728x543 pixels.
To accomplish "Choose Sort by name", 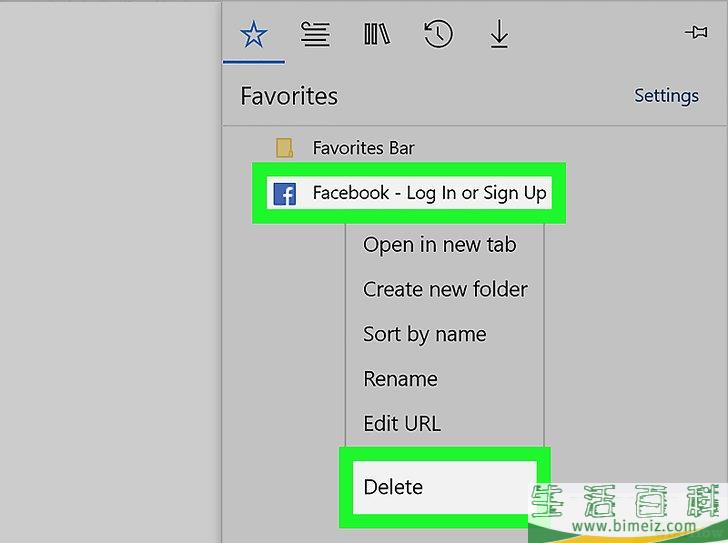I will click(425, 334).
